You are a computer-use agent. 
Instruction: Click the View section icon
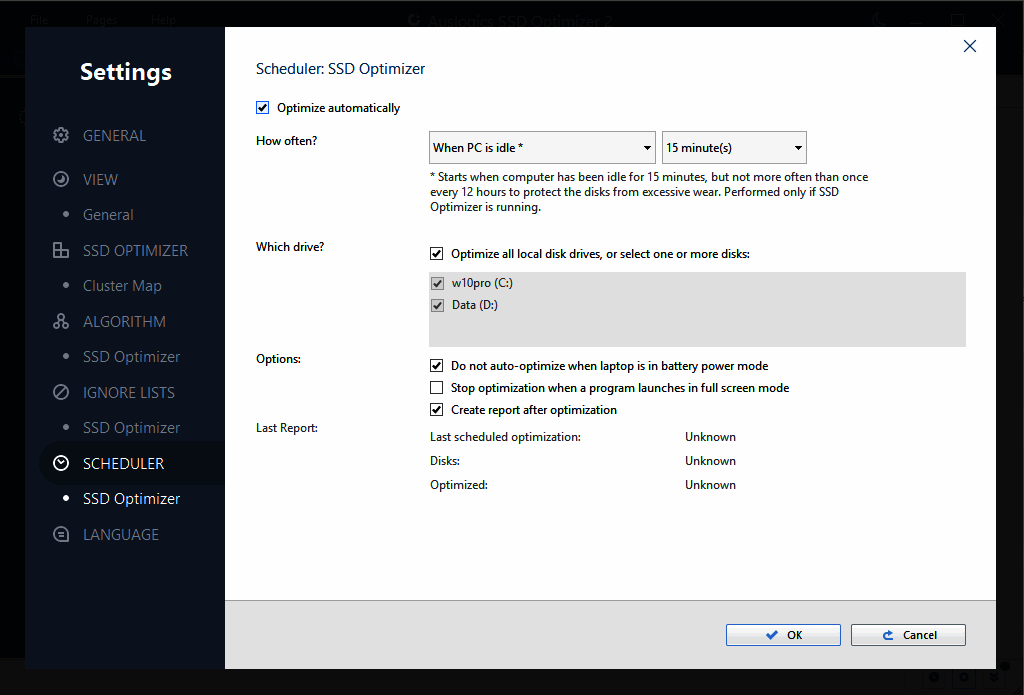61,180
